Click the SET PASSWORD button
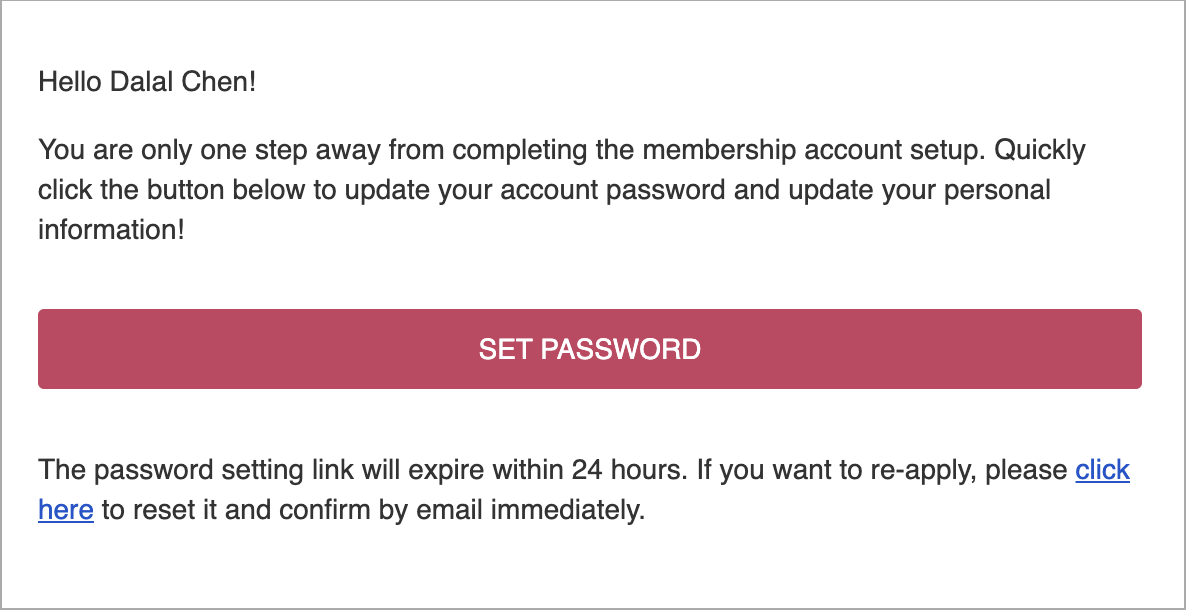1186x610 pixels. click(589, 349)
